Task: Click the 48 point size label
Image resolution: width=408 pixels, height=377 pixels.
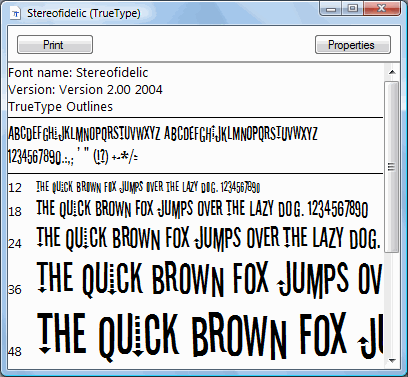Action: coord(15,352)
